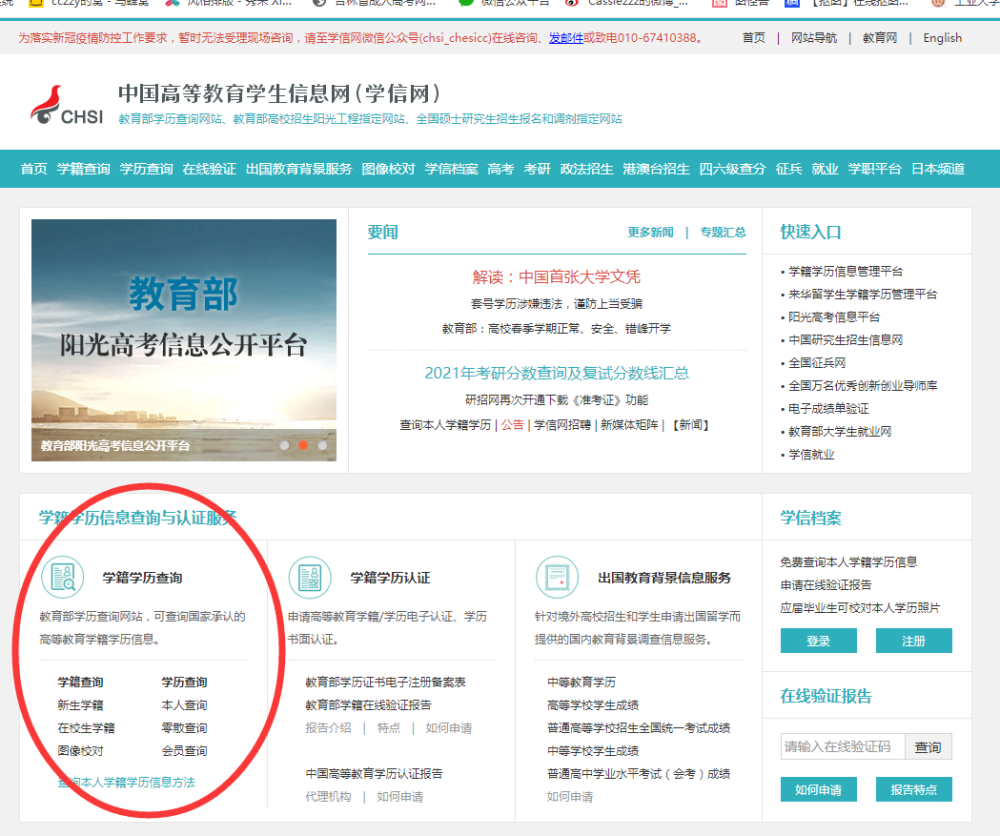This screenshot has height=836, width=1000.
Task: Click the 报告特点 button
Action: pyautogui.click(x=913, y=790)
